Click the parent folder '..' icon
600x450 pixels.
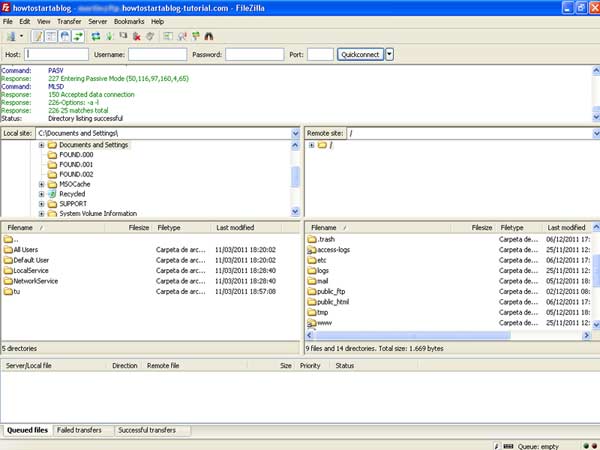8,240
